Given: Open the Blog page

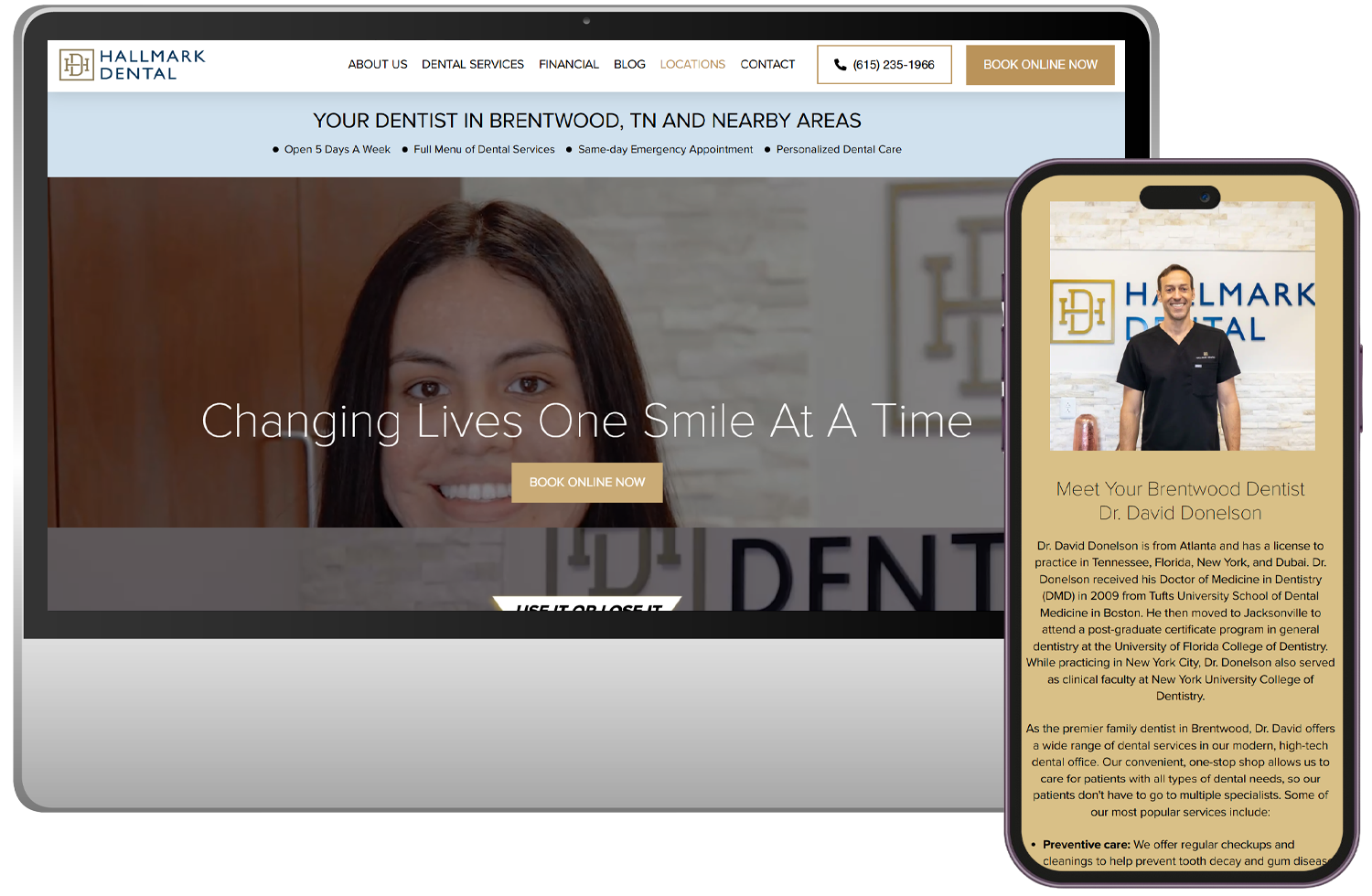Looking at the screenshot, I should point(629,65).
